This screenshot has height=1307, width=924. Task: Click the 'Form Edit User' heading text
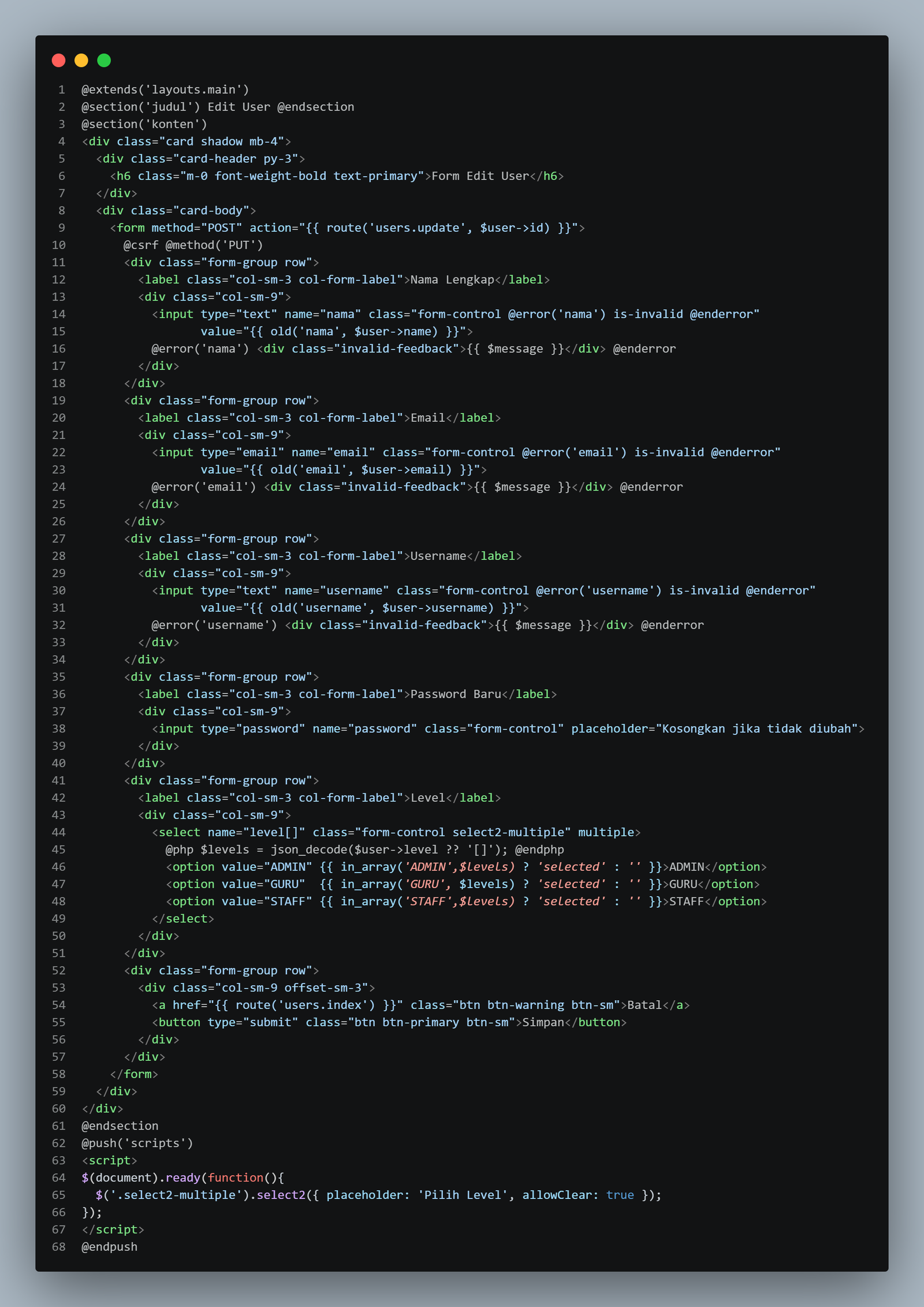pyautogui.click(x=480, y=176)
